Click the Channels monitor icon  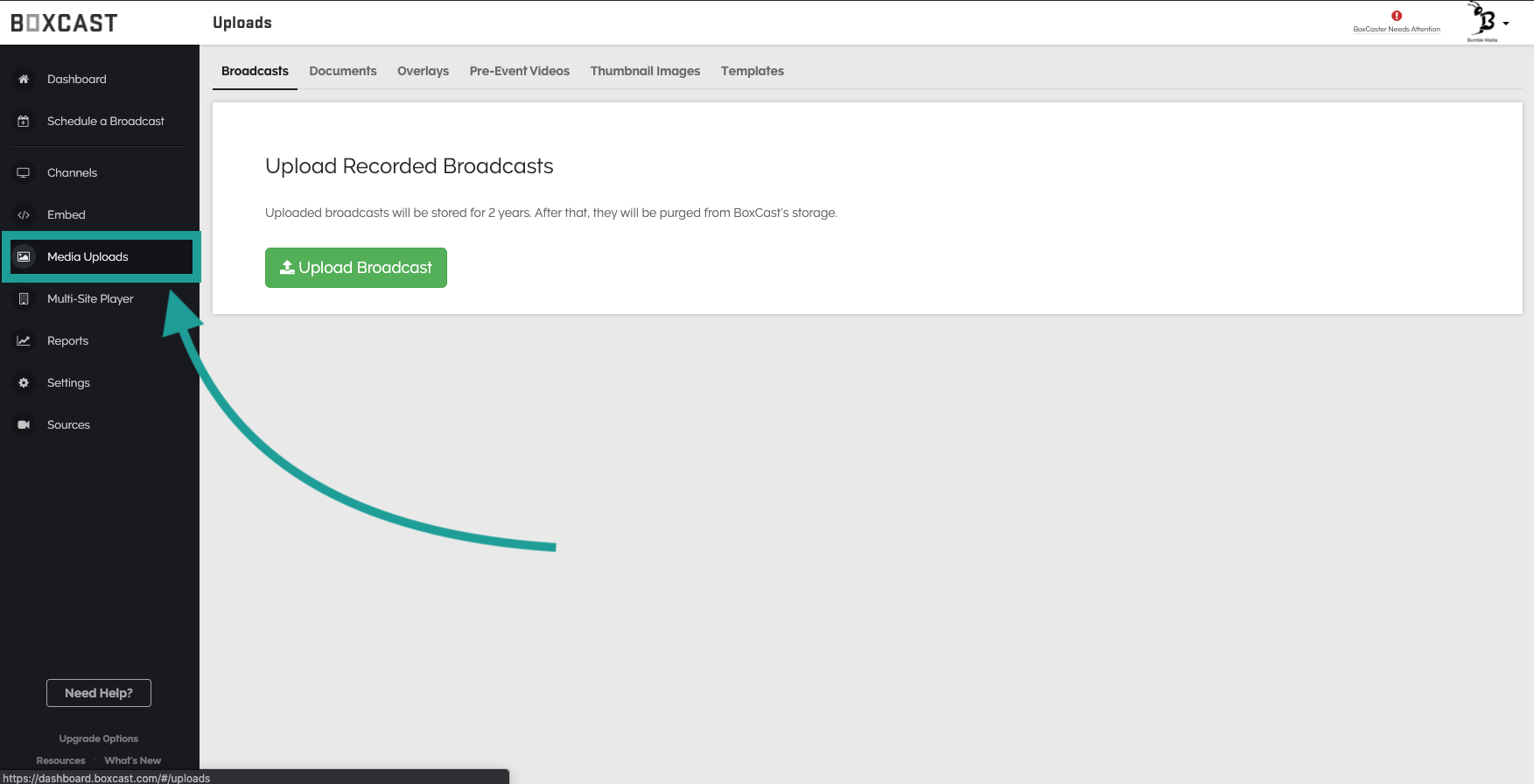pyautogui.click(x=24, y=173)
